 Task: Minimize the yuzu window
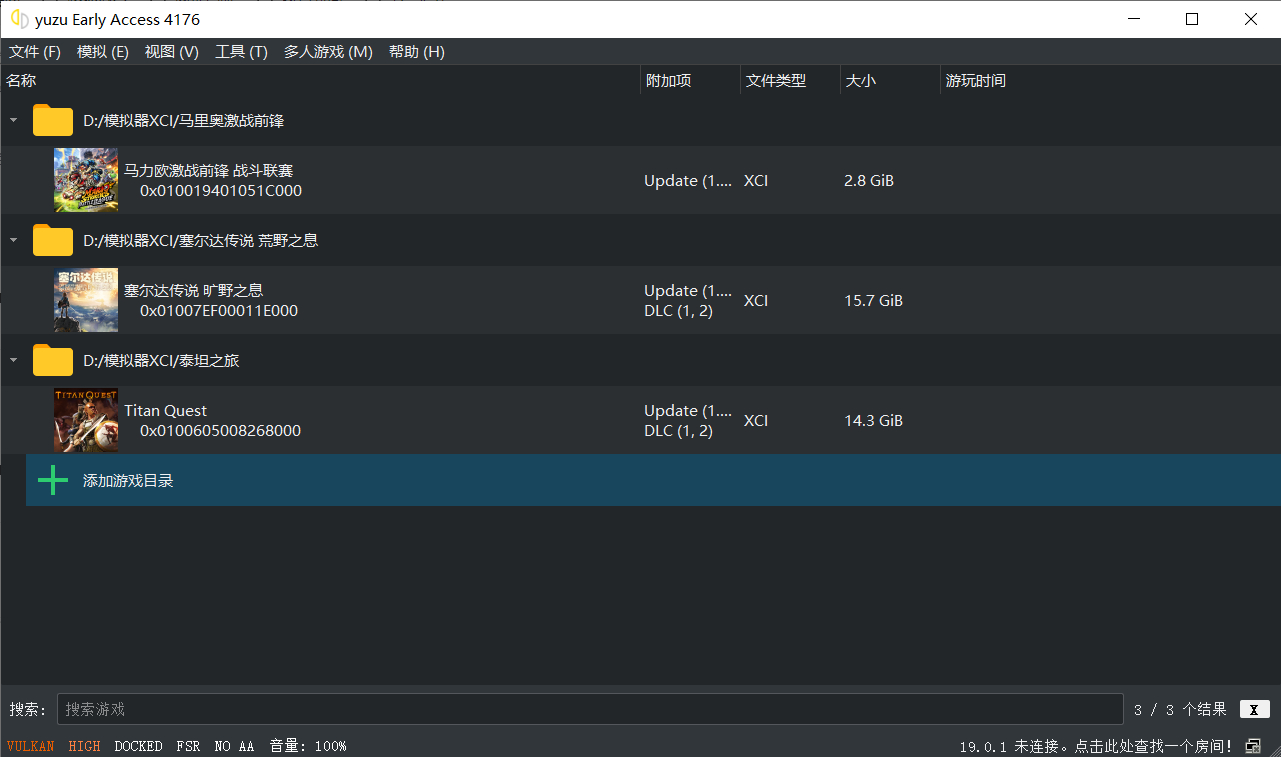[1133, 19]
